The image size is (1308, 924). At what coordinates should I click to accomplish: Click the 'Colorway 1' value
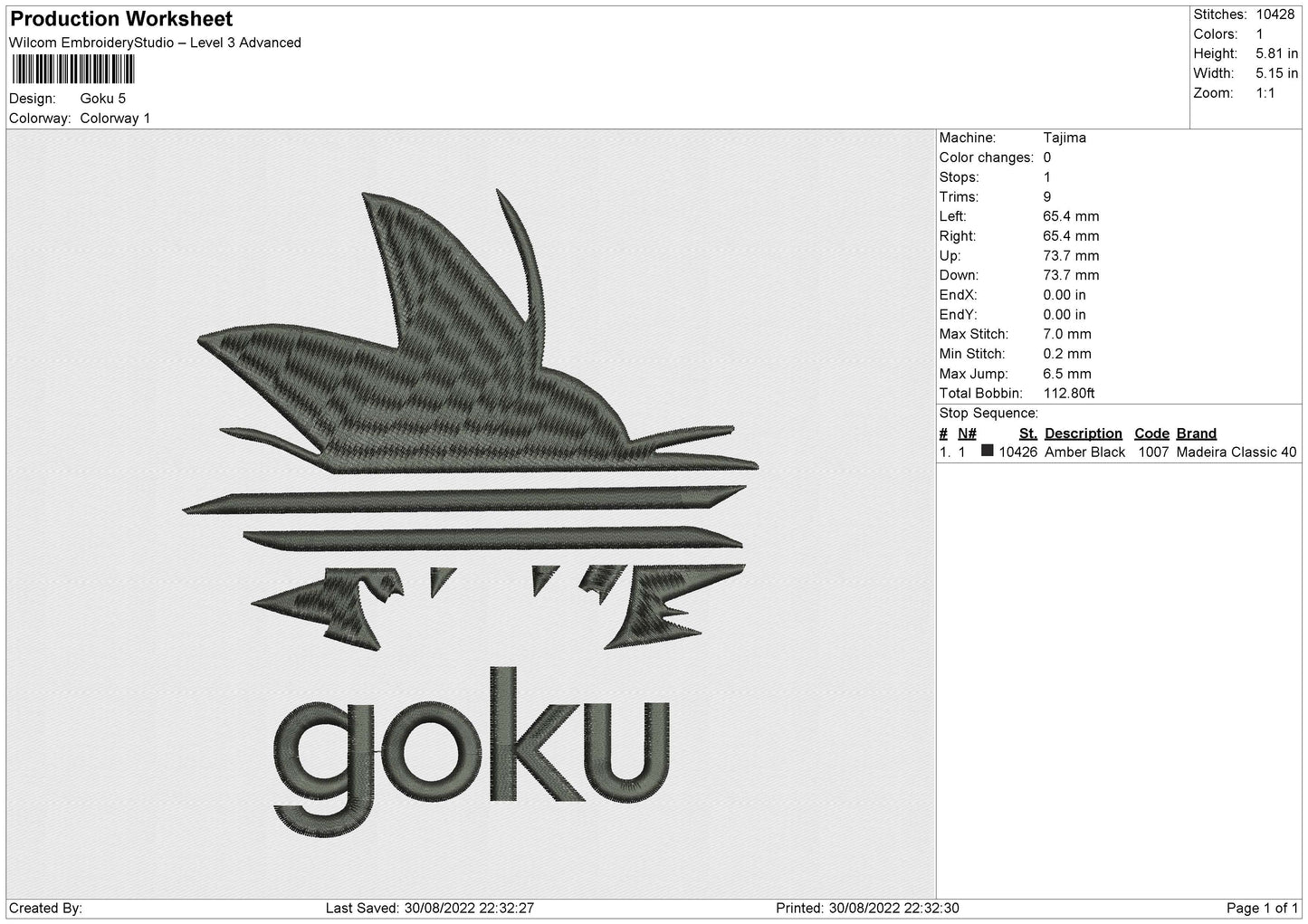(x=115, y=118)
